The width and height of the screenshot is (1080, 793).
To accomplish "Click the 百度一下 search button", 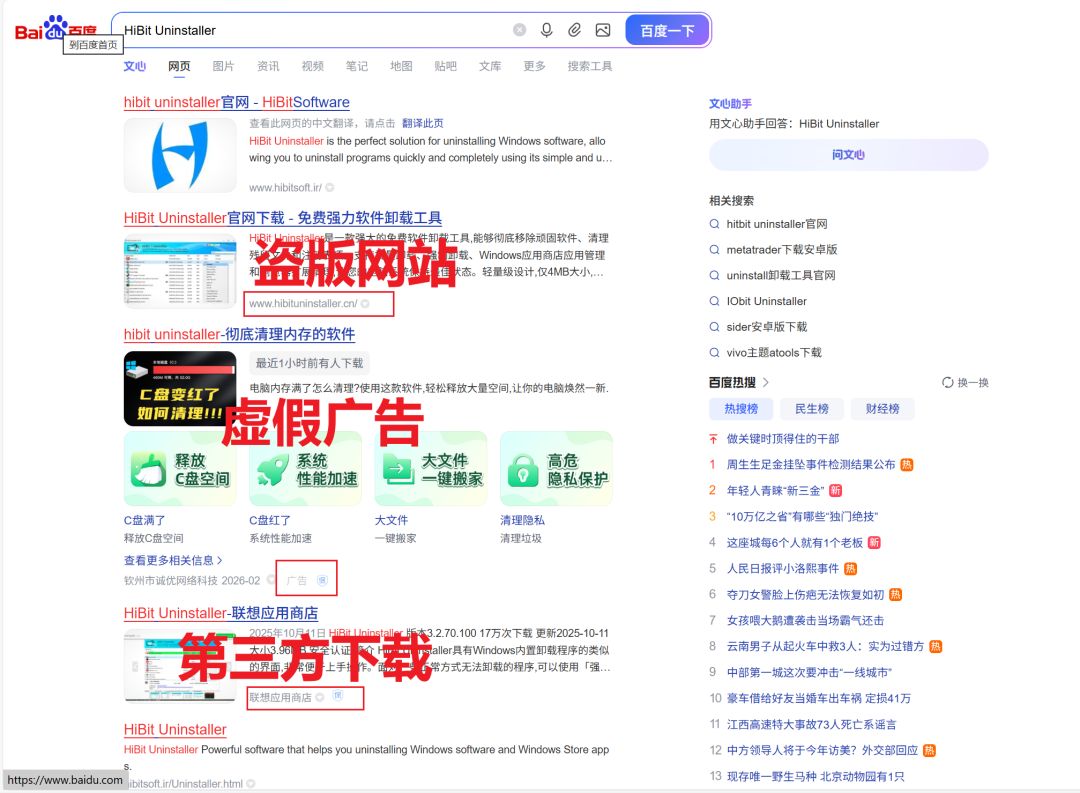I will 667,30.
